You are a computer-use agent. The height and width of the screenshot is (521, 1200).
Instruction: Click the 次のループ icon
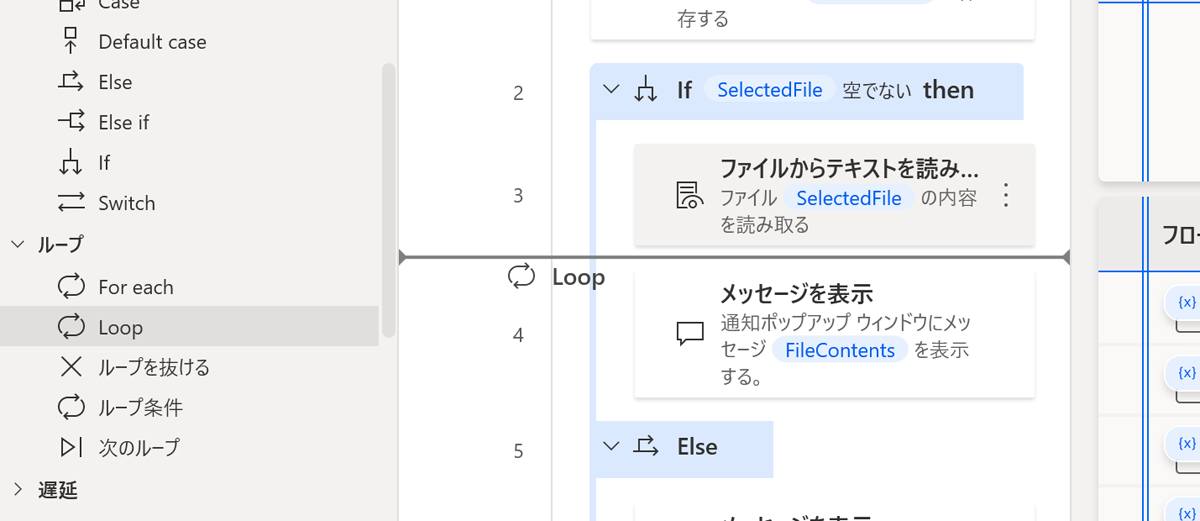pyautogui.click(x=71, y=447)
